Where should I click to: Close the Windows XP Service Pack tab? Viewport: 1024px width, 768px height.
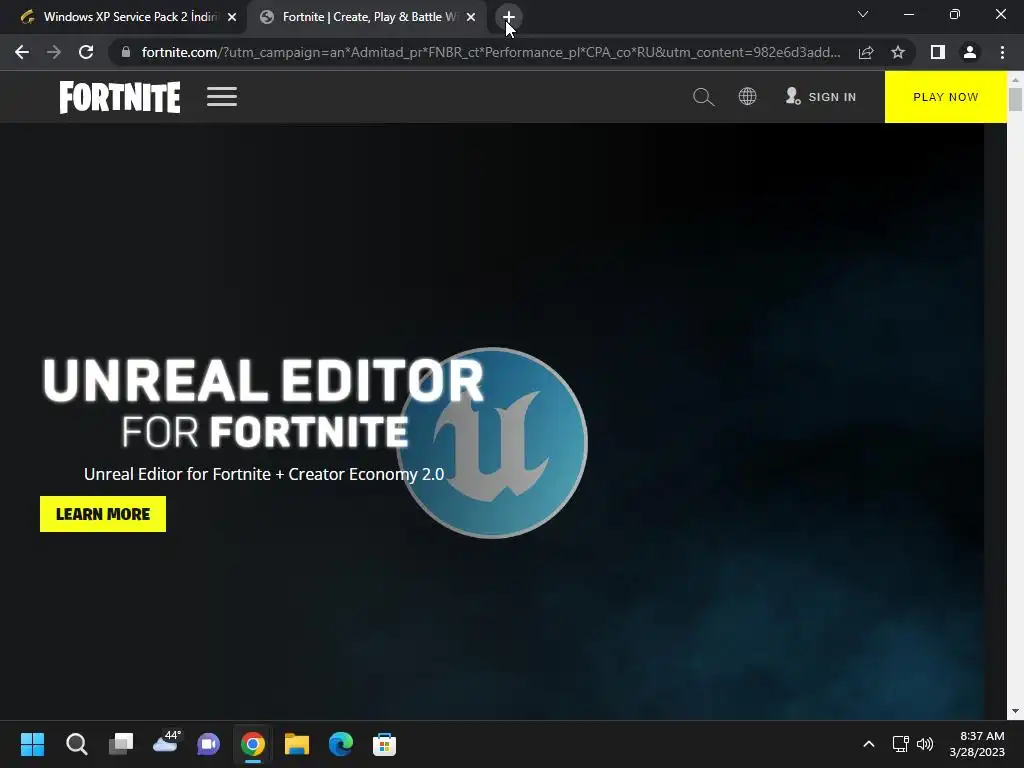tap(232, 17)
